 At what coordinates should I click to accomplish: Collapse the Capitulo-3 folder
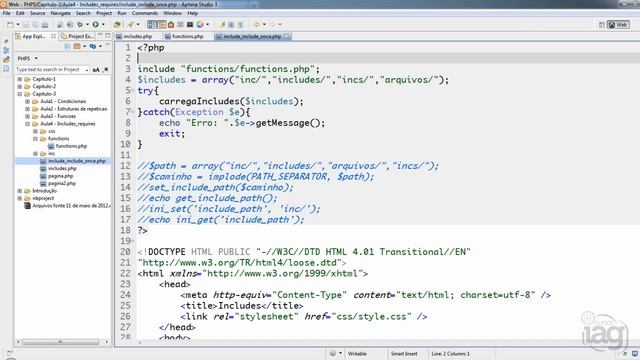pos(20,94)
